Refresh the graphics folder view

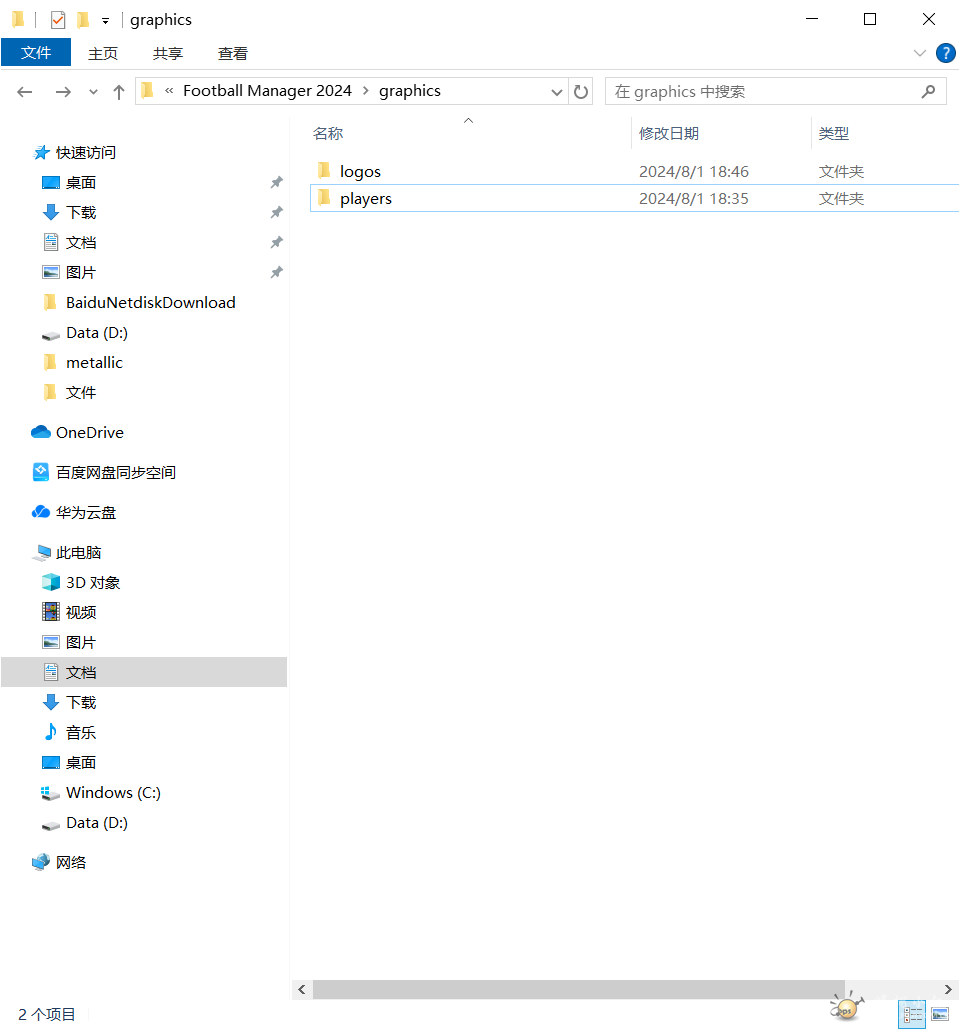[581, 91]
